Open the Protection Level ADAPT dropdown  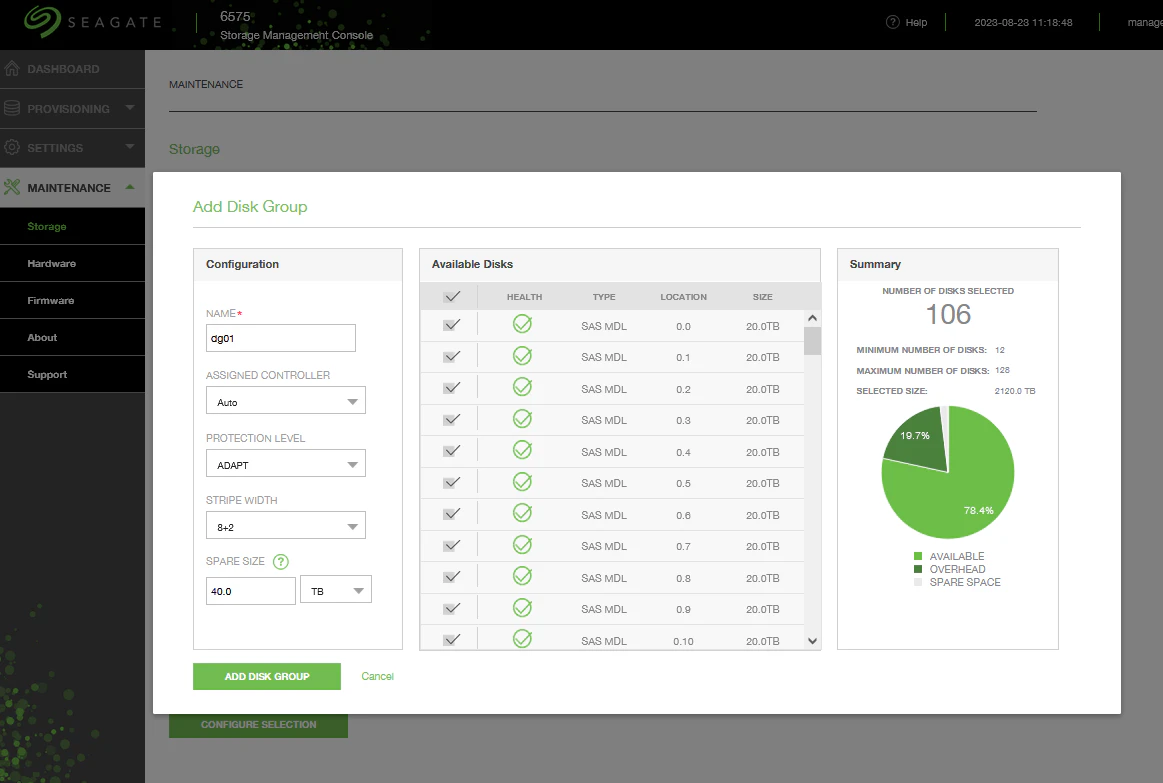click(286, 464)
